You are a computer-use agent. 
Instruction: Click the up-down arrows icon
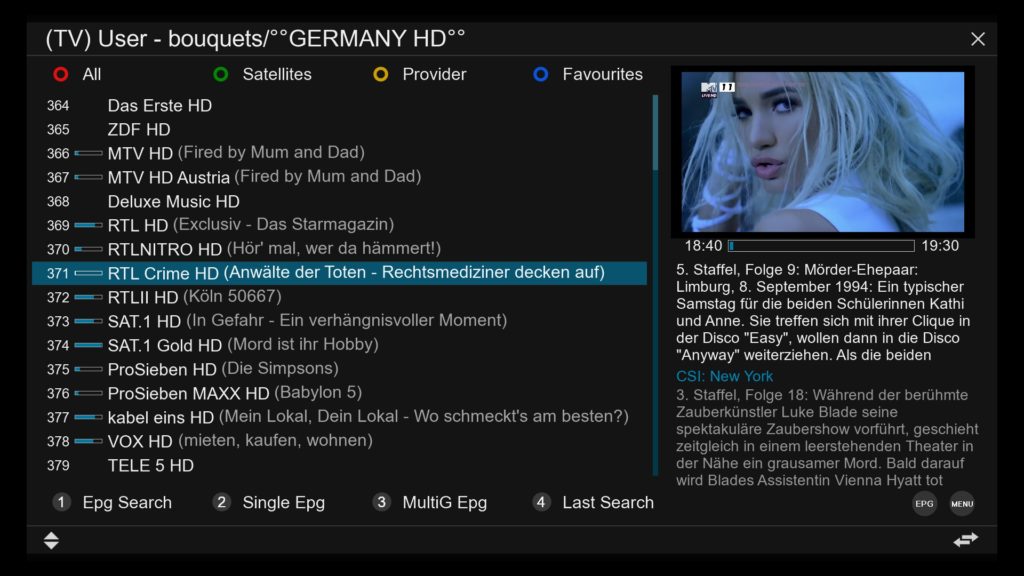(x=51, y=540)
